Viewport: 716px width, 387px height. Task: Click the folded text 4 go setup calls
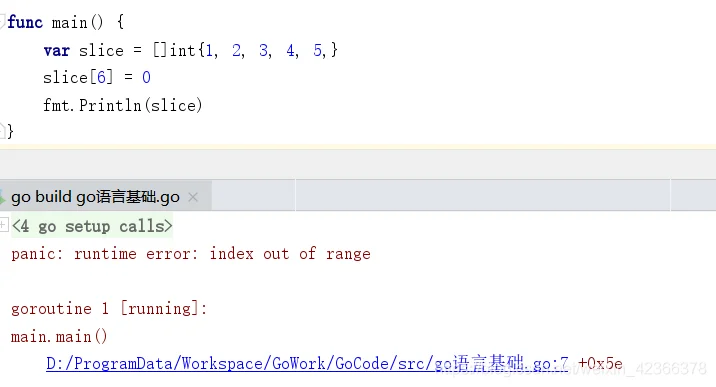pyautogui.click(x=92, y=226)
